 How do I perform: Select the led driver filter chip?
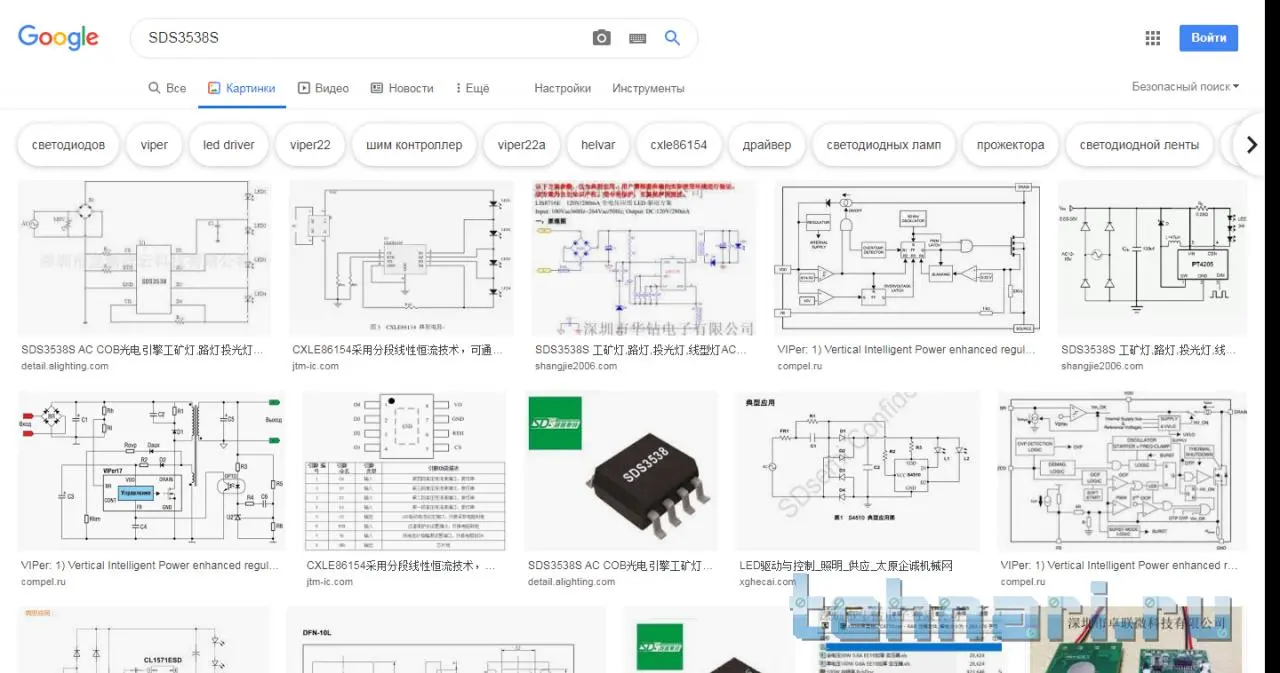pos(229,145)
